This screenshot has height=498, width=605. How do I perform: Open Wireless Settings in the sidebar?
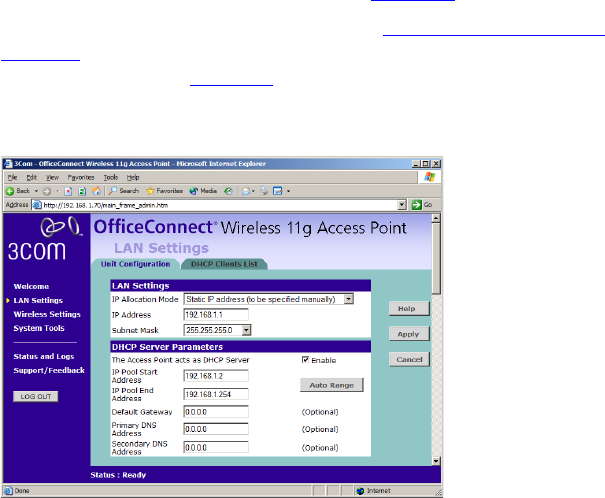[x=47, y=314]
